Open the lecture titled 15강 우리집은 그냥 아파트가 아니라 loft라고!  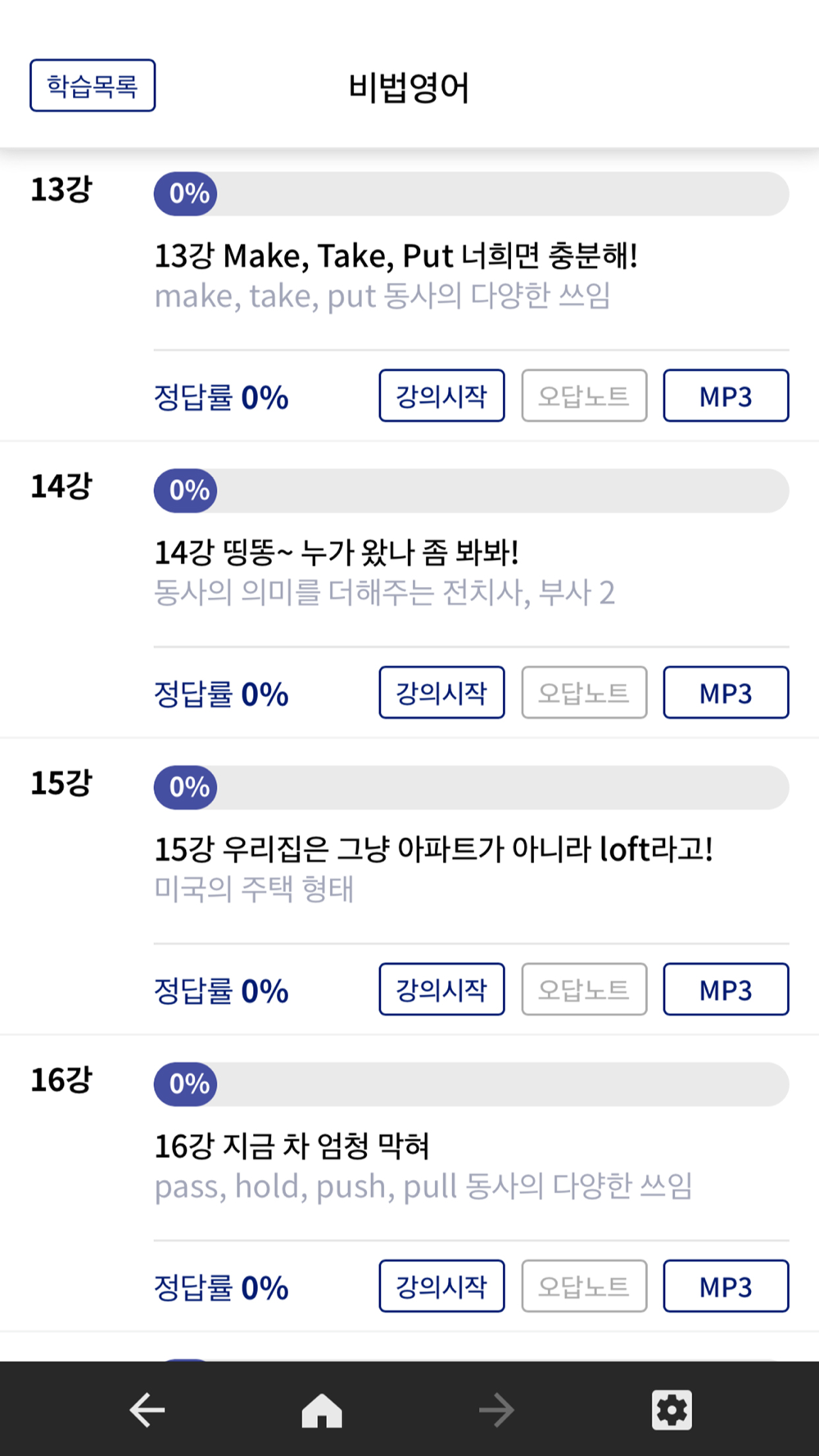coord(433,849)
